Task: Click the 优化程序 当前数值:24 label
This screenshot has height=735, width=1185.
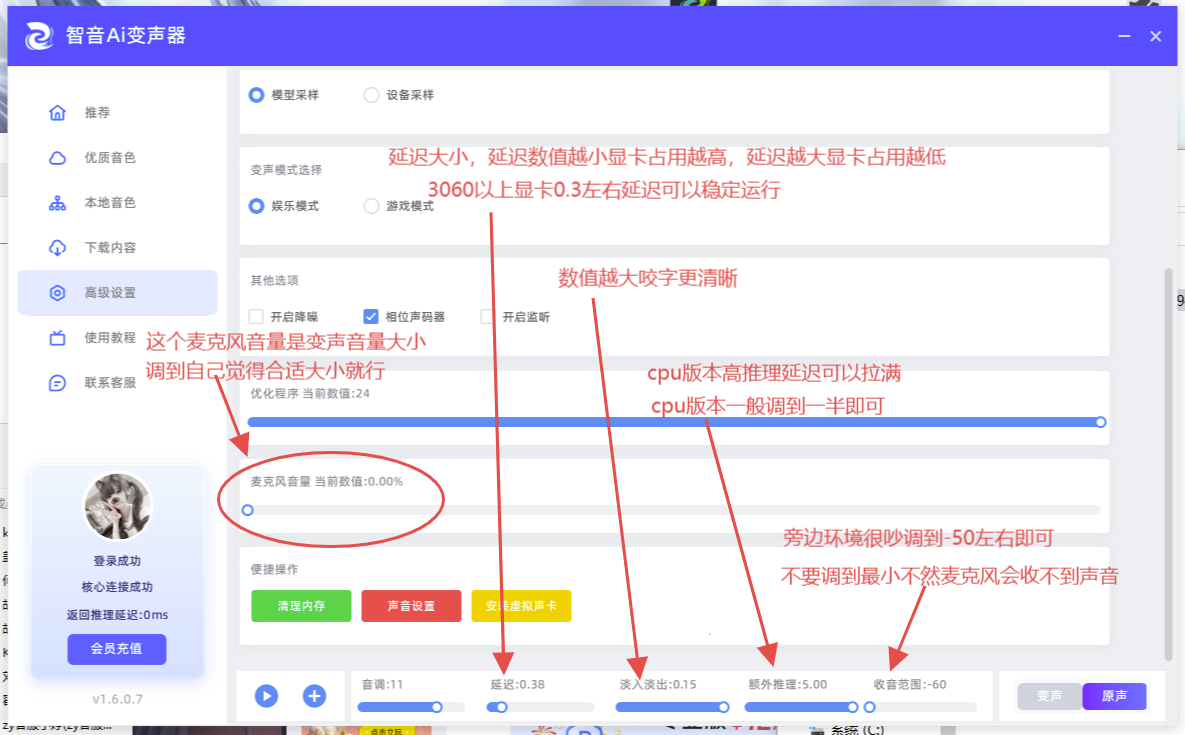Action: (x=310, y=394)
